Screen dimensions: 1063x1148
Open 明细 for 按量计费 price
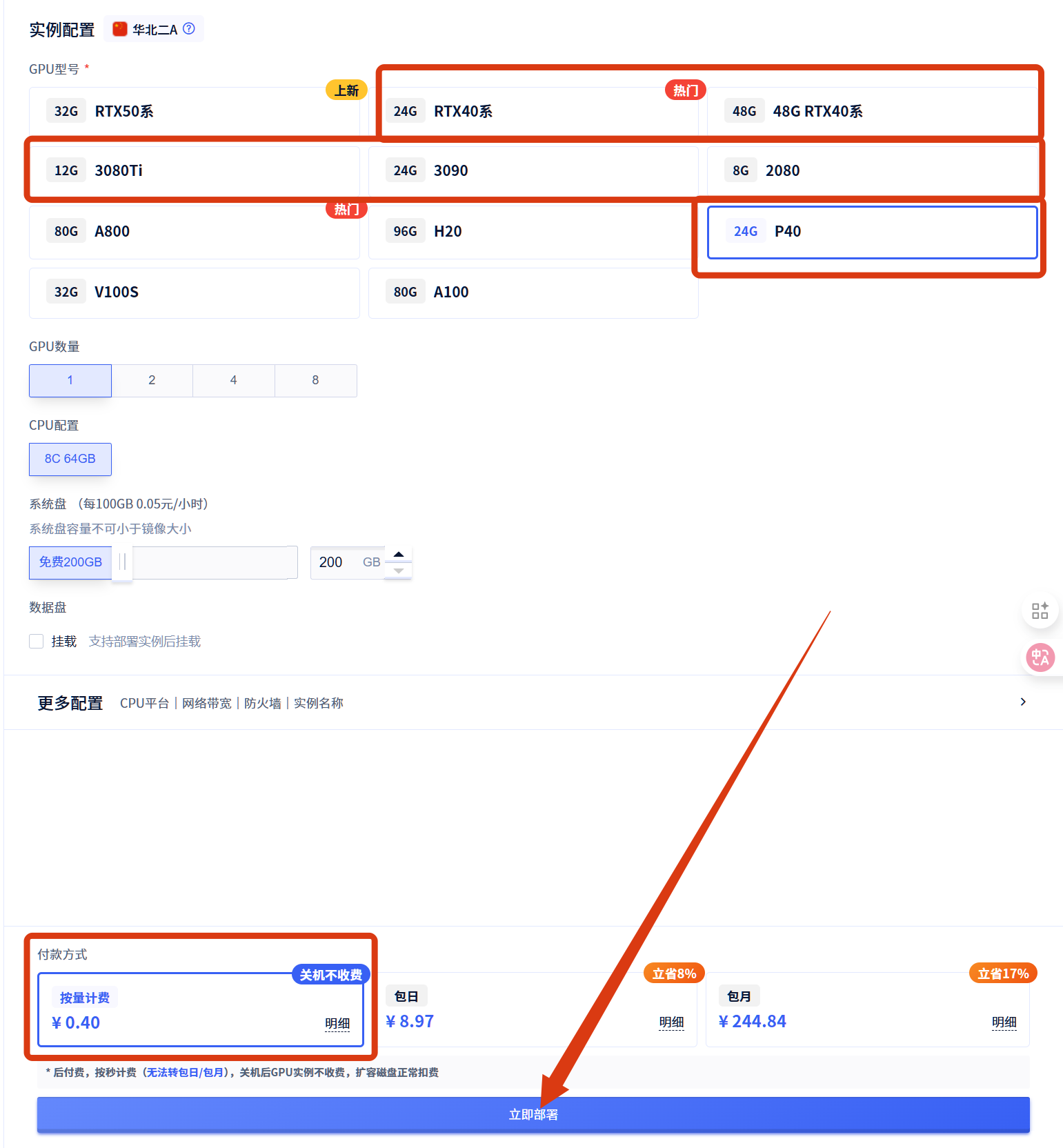(x=337, y=1024)
